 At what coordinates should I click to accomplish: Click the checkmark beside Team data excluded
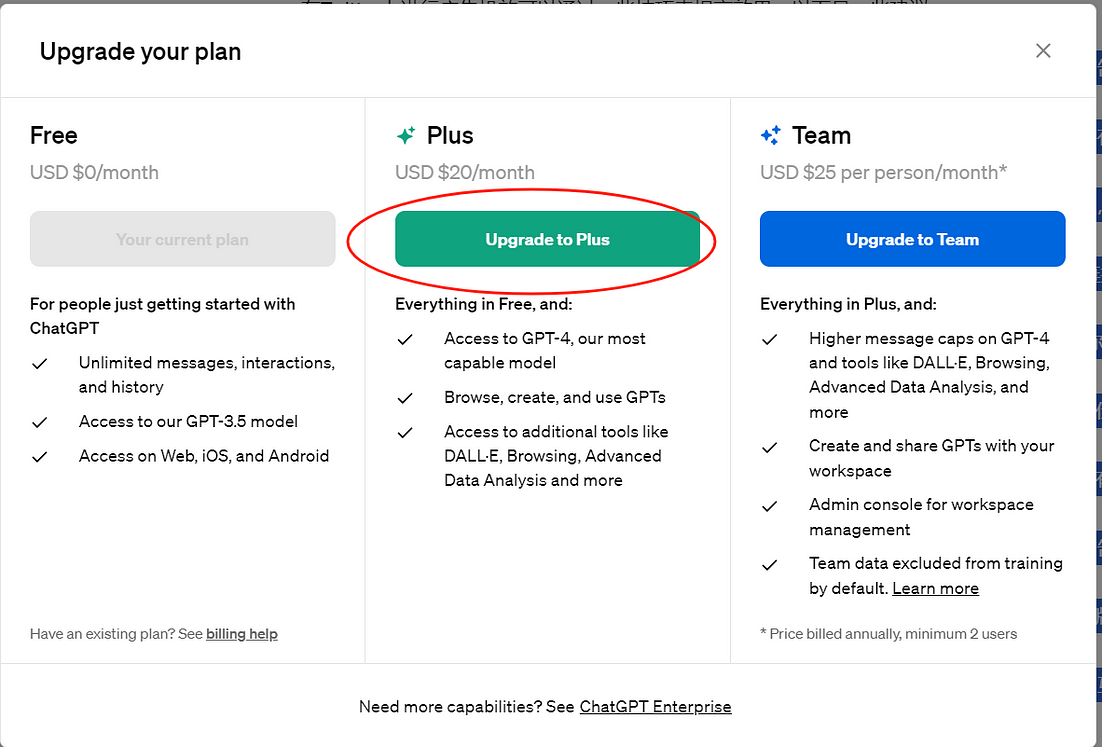coord(770,564)
